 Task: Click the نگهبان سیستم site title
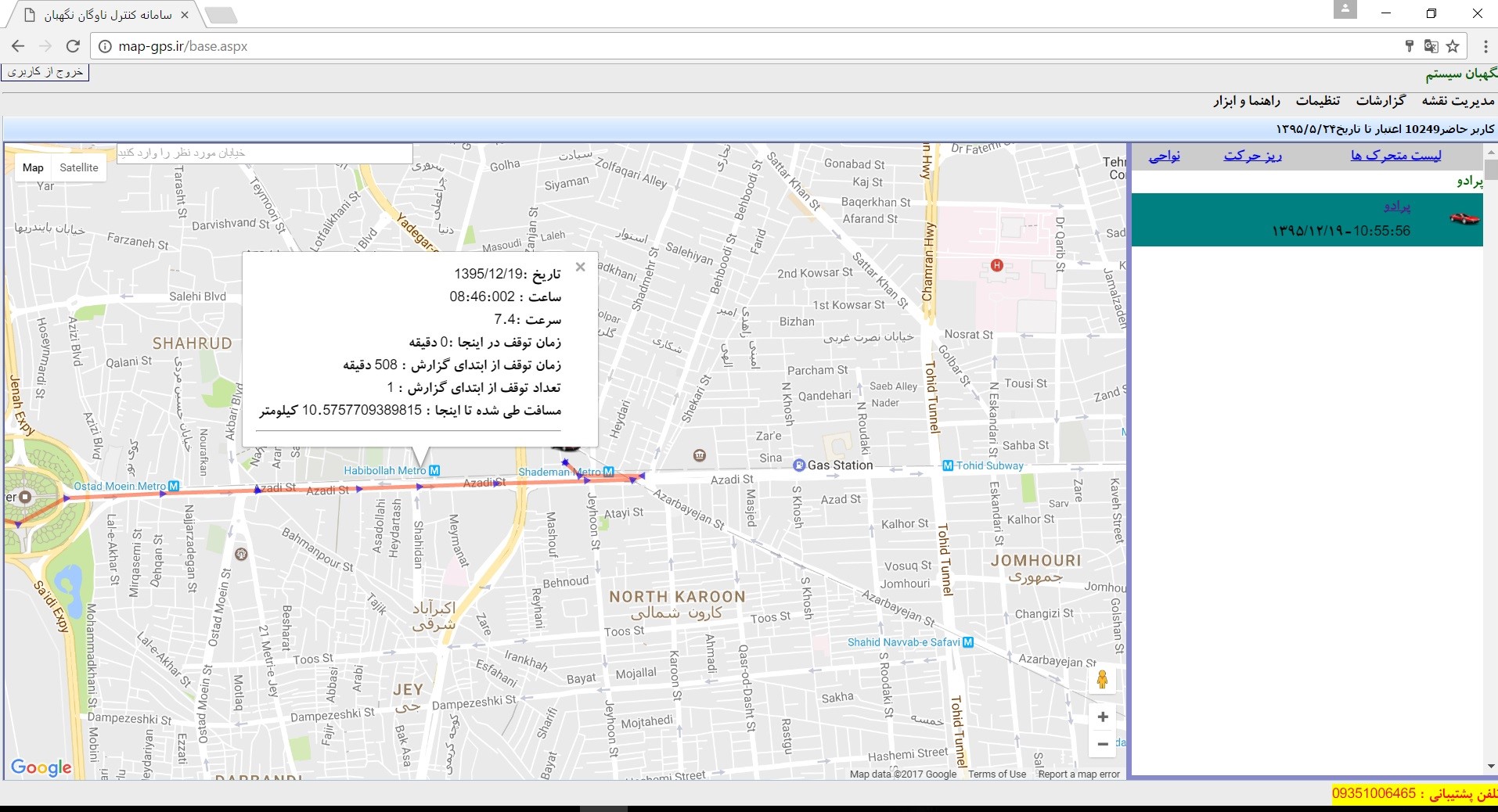1461,74
